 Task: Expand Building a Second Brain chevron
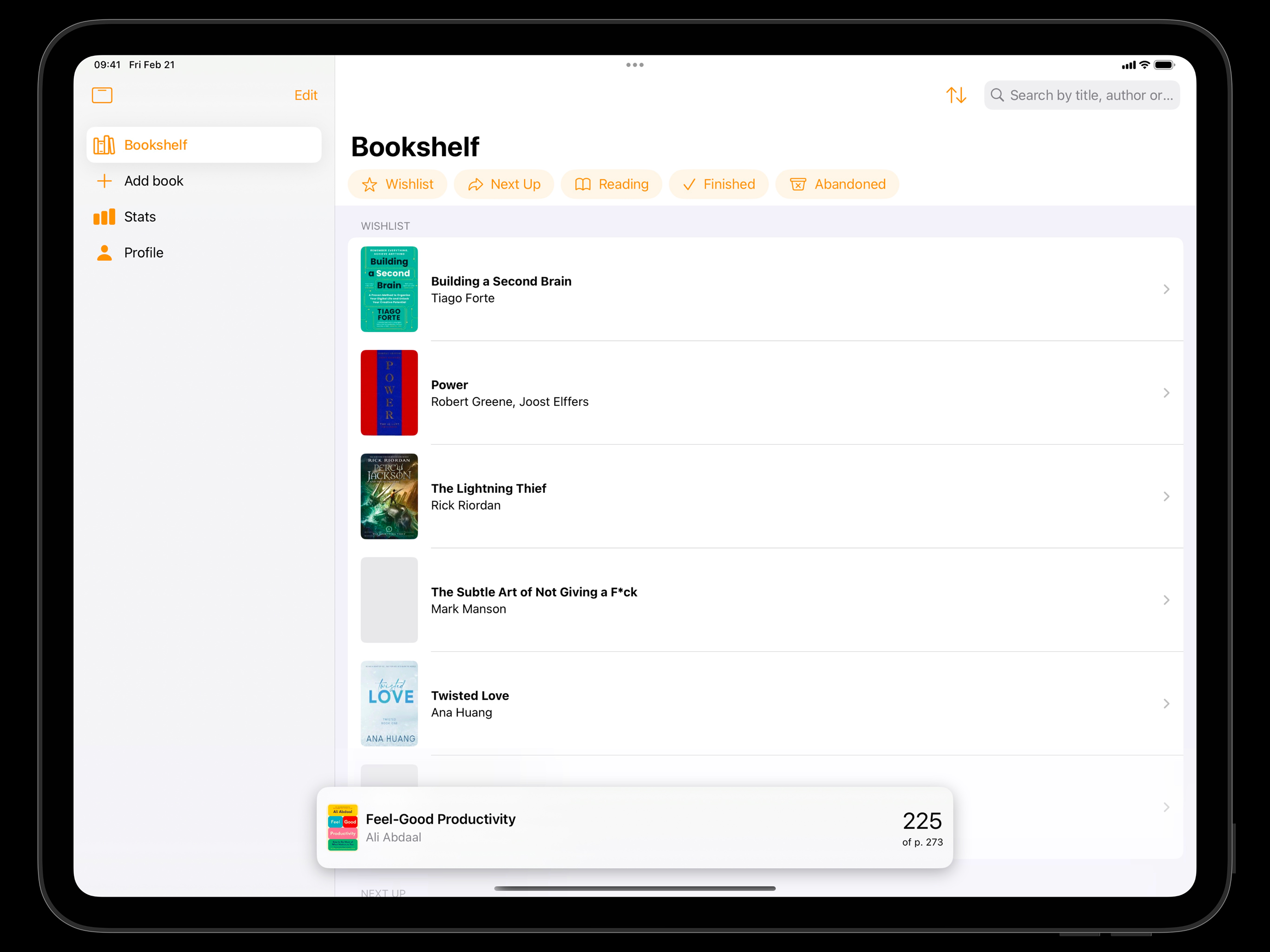coord(1166,289)
